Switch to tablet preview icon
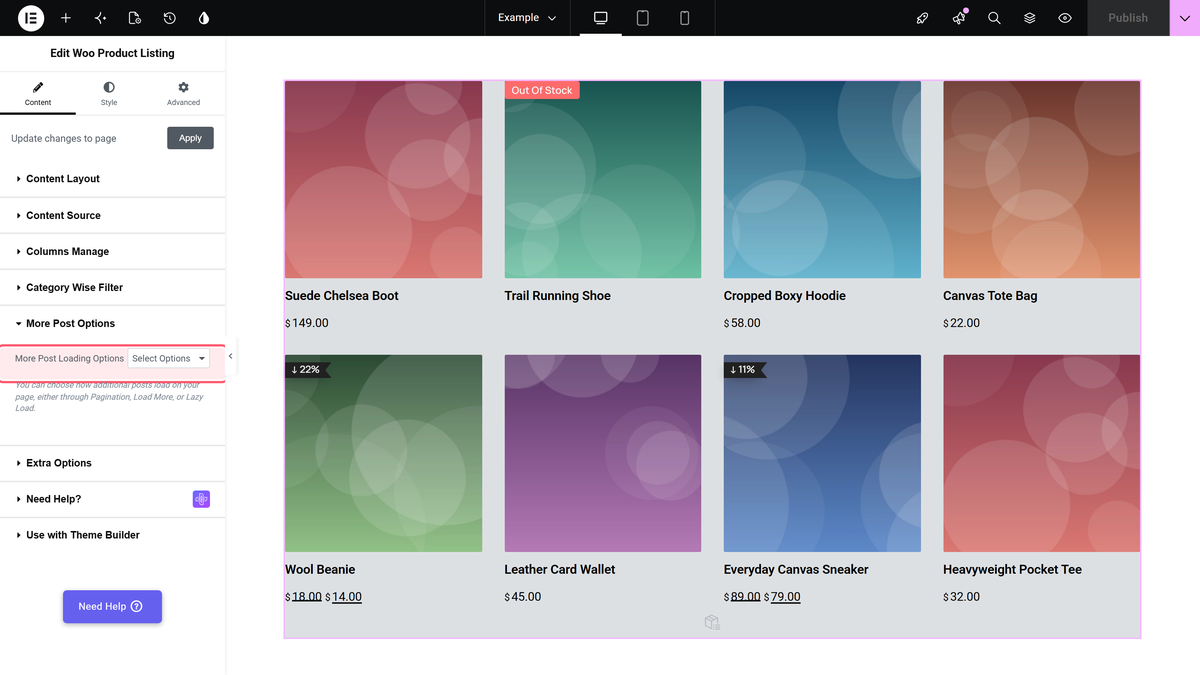 click(x=643, y=18)
